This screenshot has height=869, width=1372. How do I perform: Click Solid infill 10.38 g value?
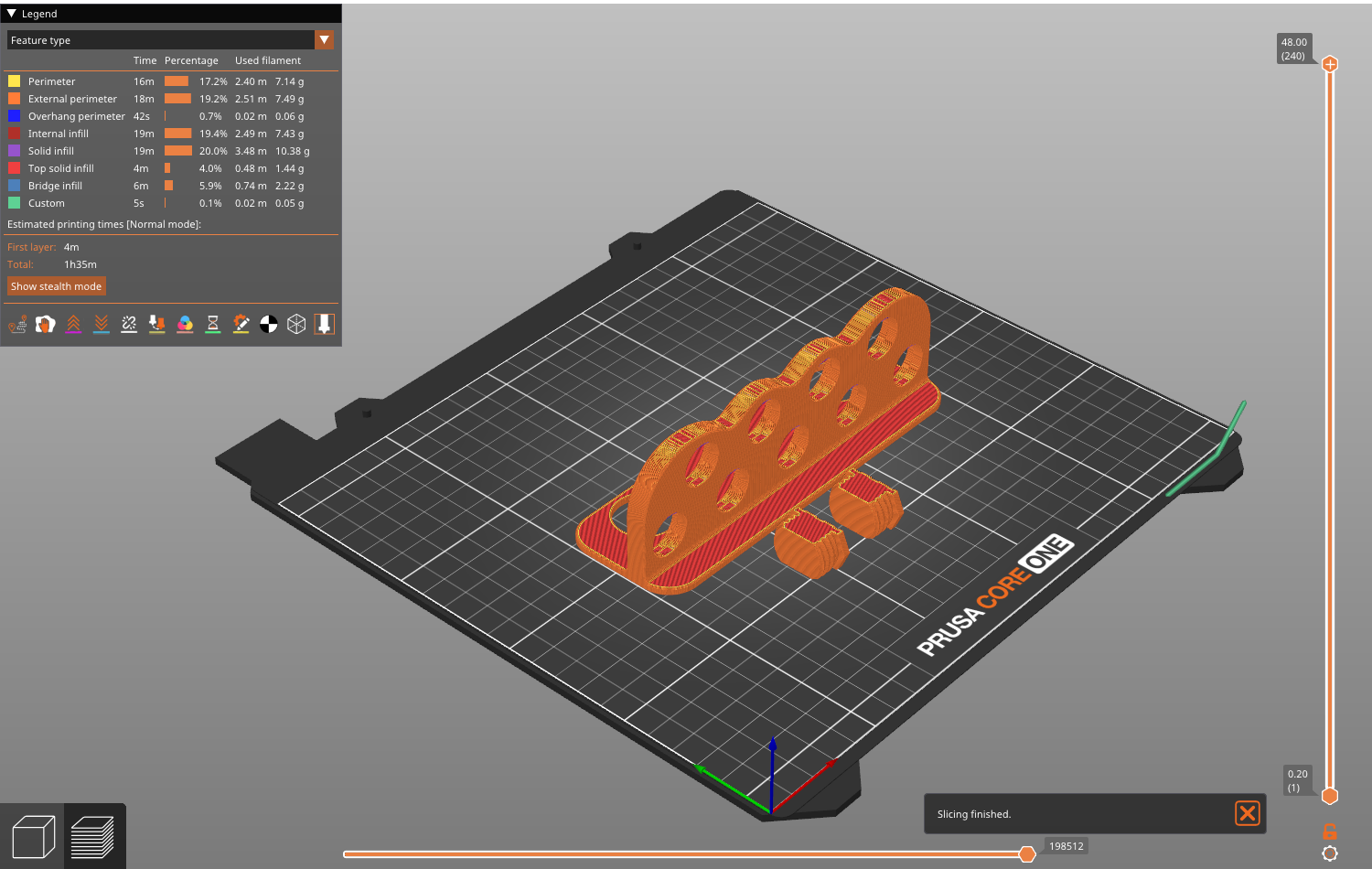pos(293,151)
